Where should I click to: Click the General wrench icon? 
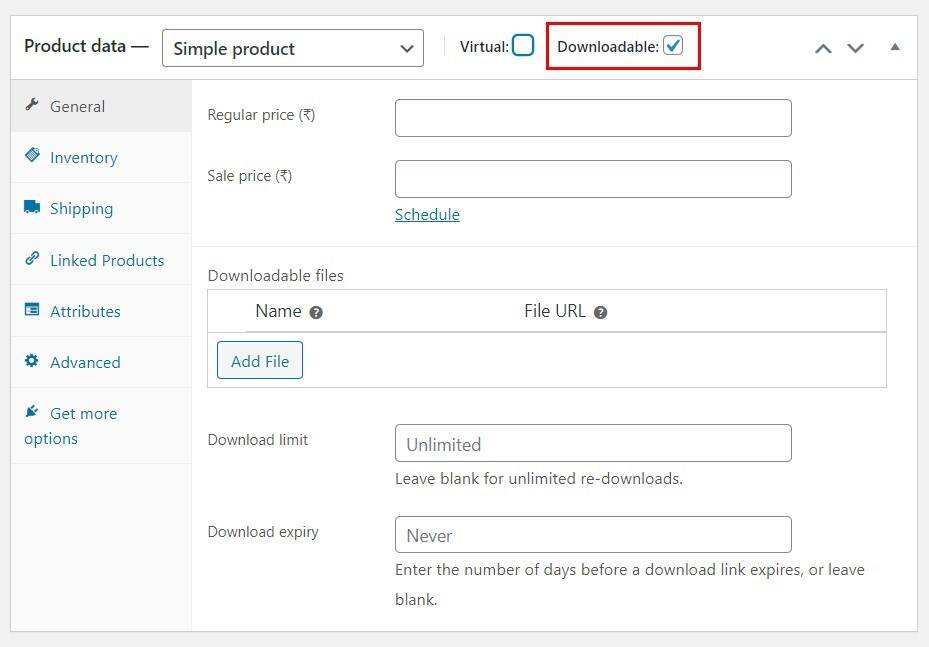32,105
